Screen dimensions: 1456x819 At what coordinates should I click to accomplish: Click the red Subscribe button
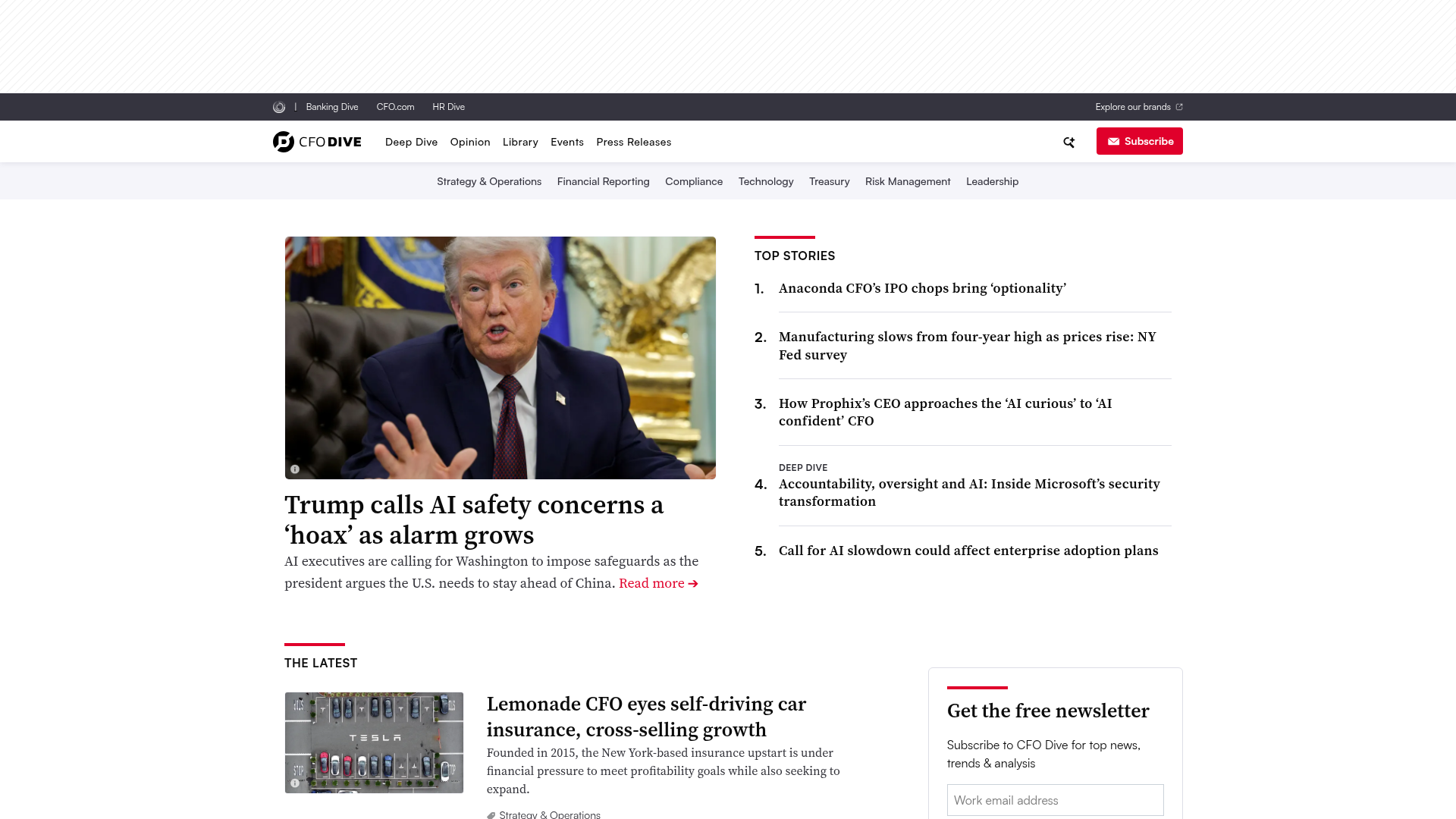(x=1139, y=141)
